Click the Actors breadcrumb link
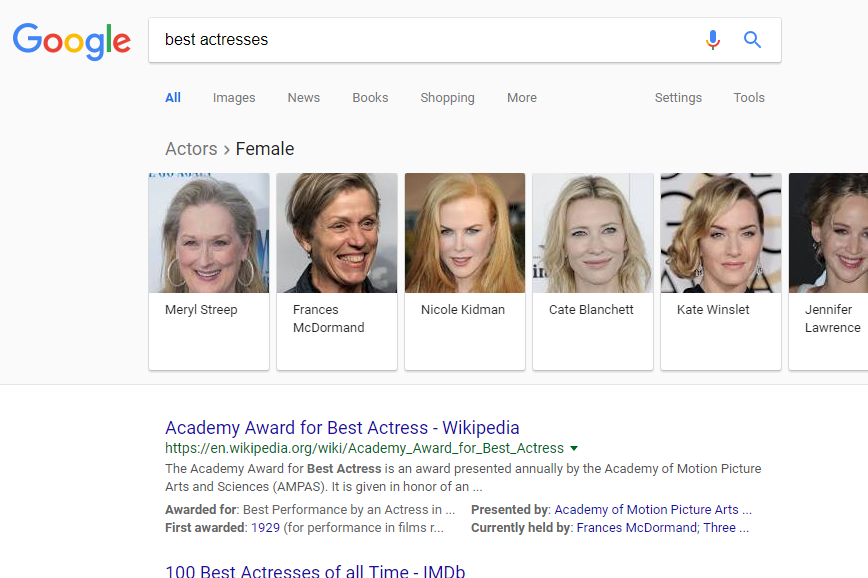868x578 pixels. (191, 148)
